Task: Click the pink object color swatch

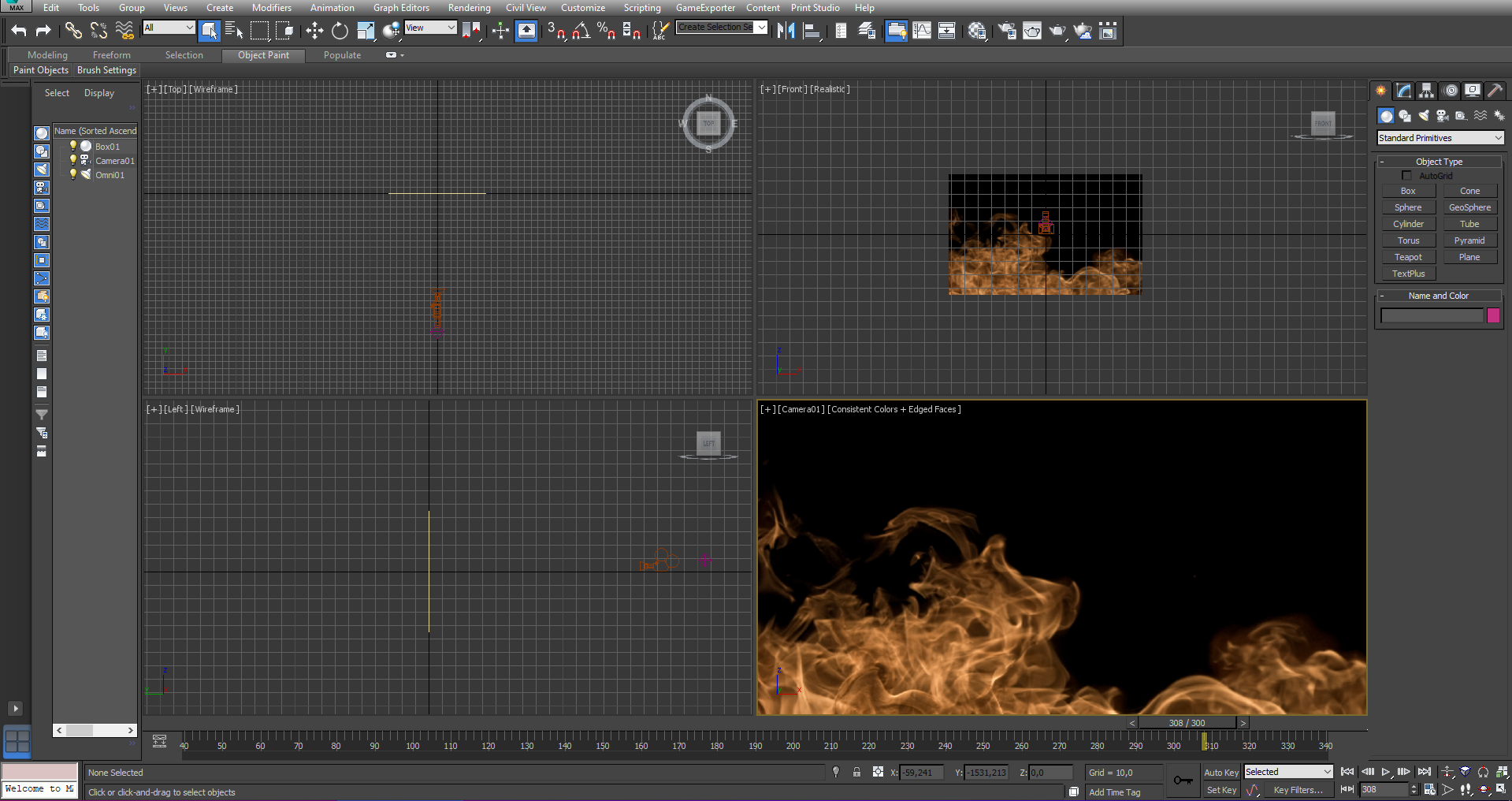Action: pyautogui.click(x=1493, y=315)
